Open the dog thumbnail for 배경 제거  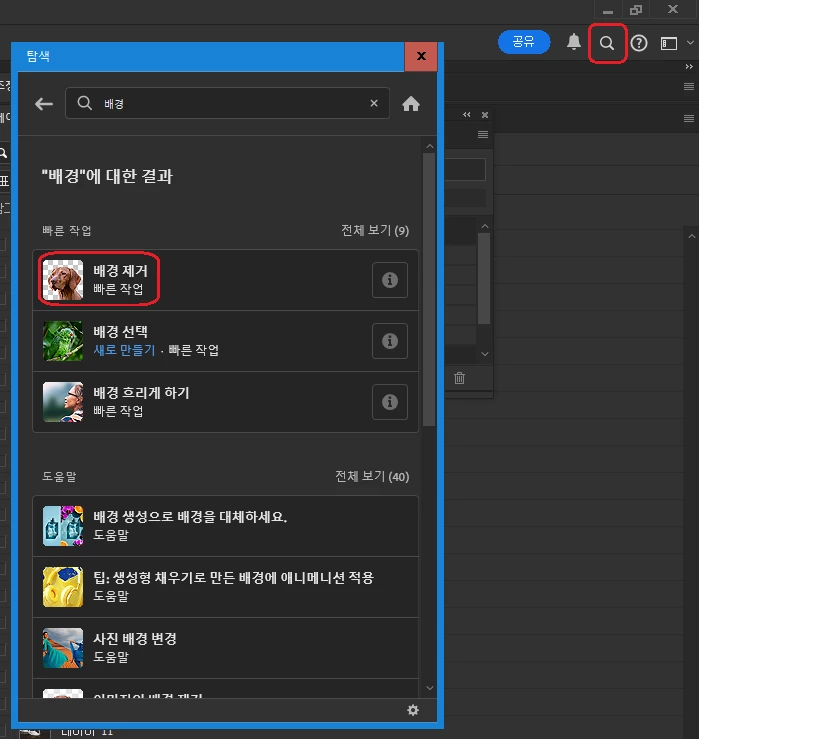click(63, 280)
